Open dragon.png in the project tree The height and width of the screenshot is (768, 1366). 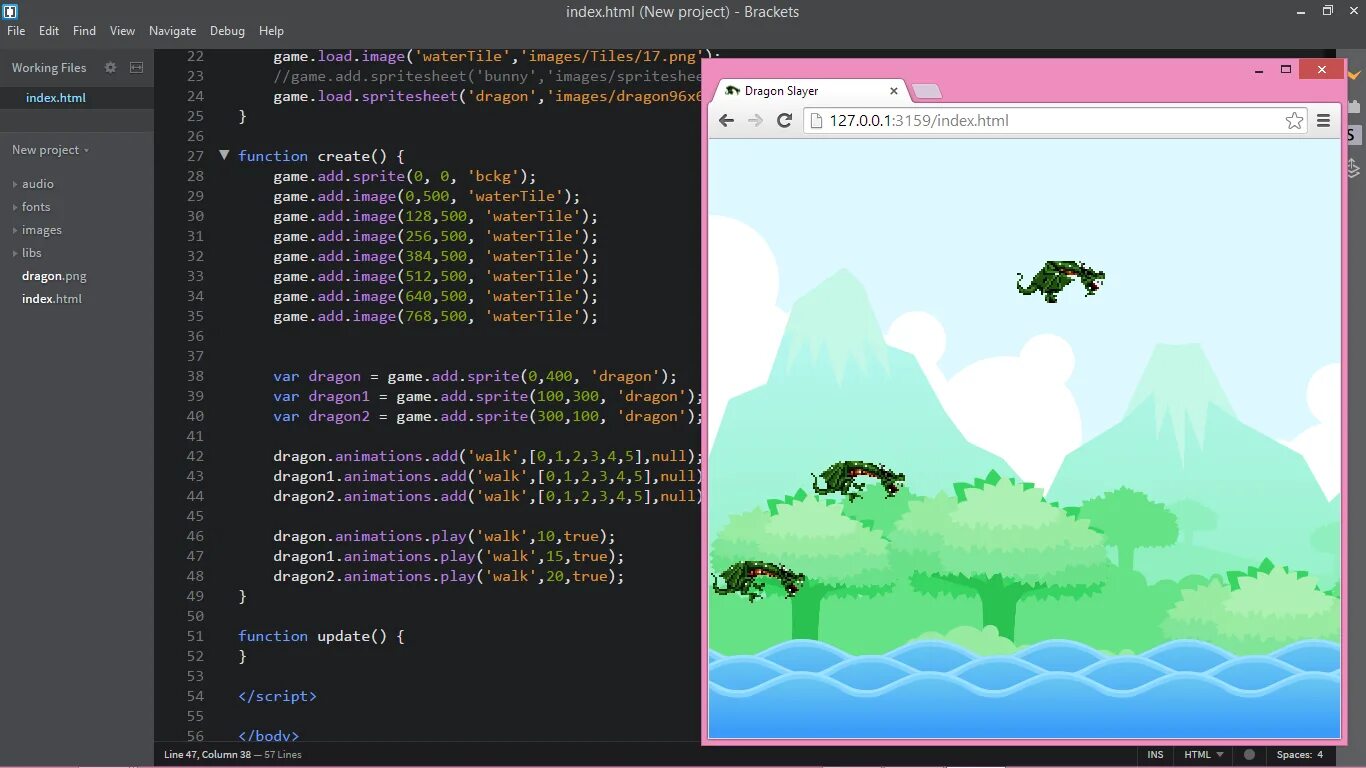[x=54, y=276]
